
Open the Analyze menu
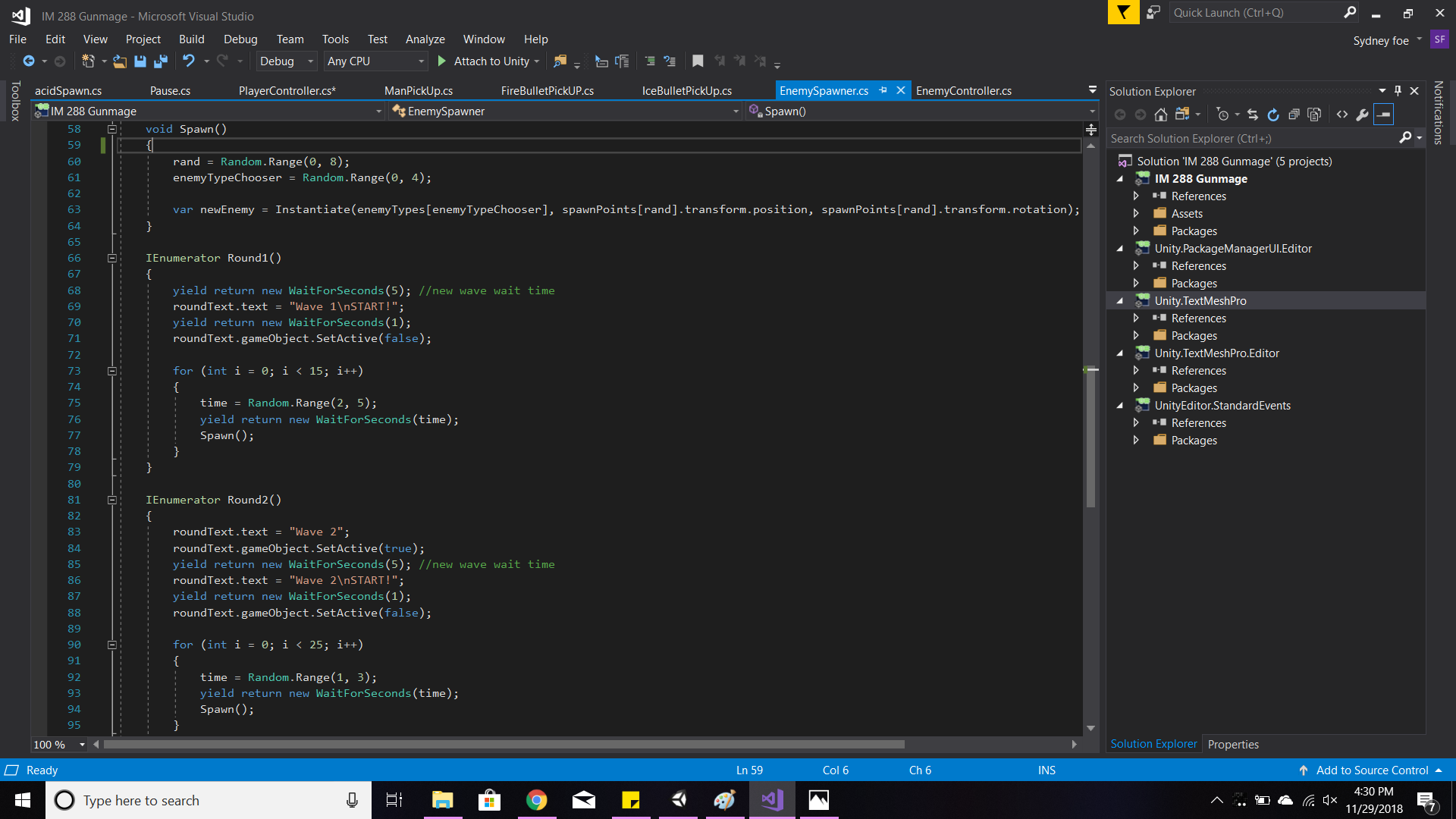[x=425, y=39]
